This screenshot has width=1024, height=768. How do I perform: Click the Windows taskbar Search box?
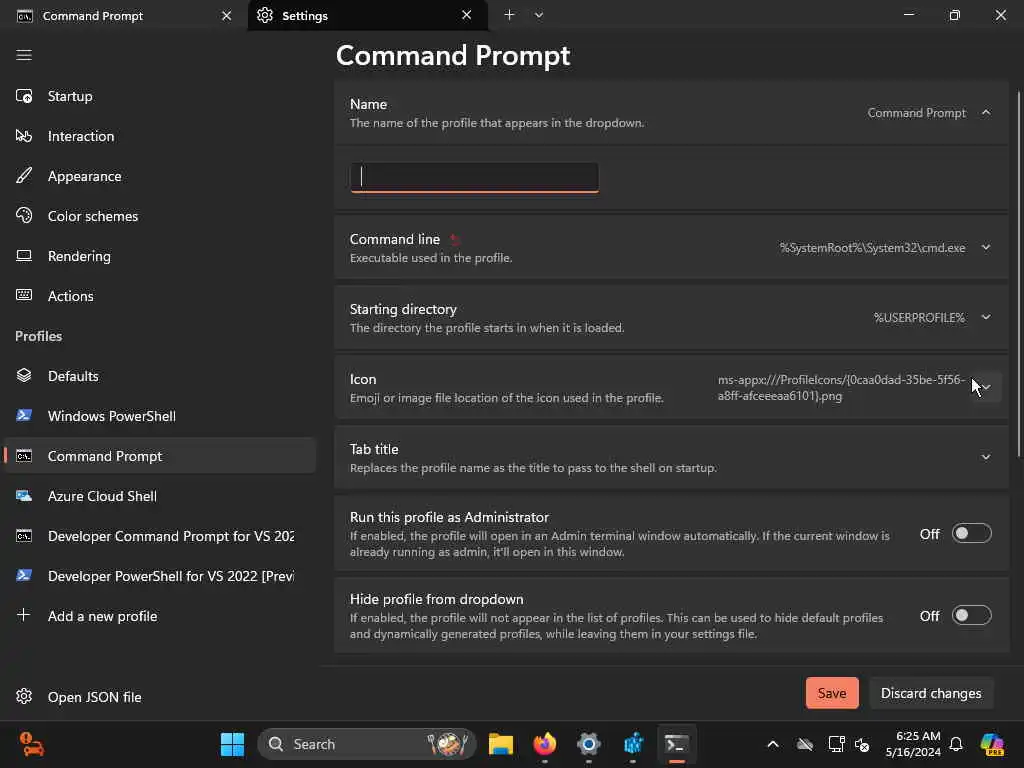pyautogui.click(x=367, y=744)
